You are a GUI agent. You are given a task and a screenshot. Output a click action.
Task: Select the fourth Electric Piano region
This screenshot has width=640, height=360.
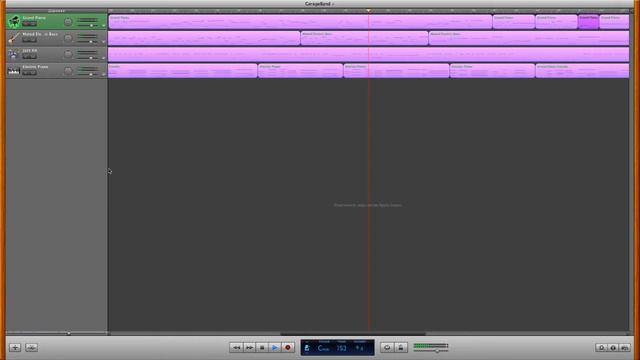coord(492,71)
